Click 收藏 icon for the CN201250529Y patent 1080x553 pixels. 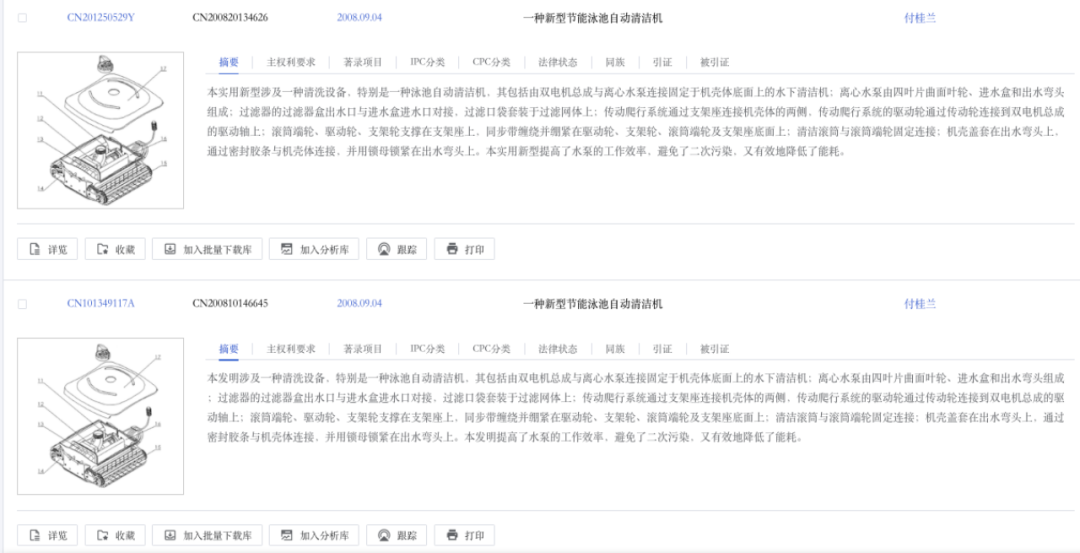click(115, 249)
